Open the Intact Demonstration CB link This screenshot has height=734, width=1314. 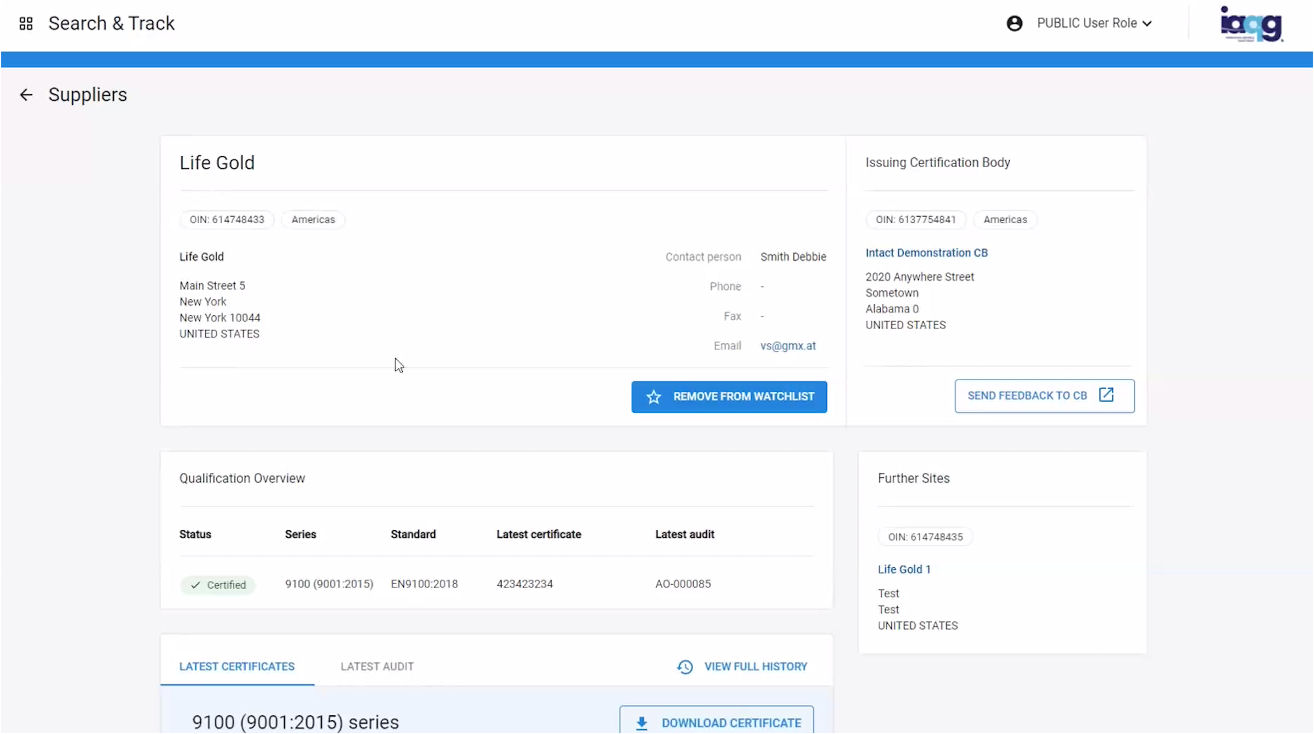click(926, 253)
